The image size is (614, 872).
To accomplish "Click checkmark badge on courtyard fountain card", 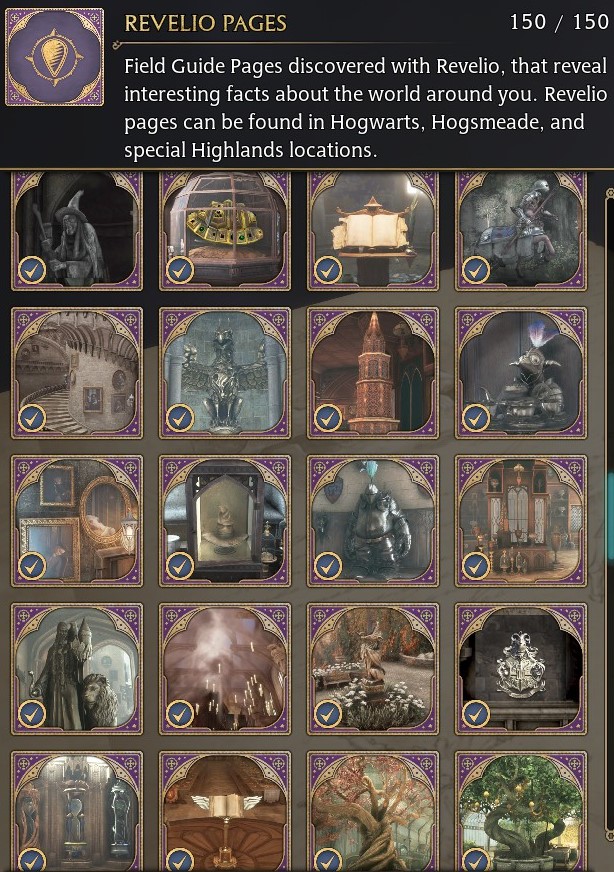I will tap(328, 714).
